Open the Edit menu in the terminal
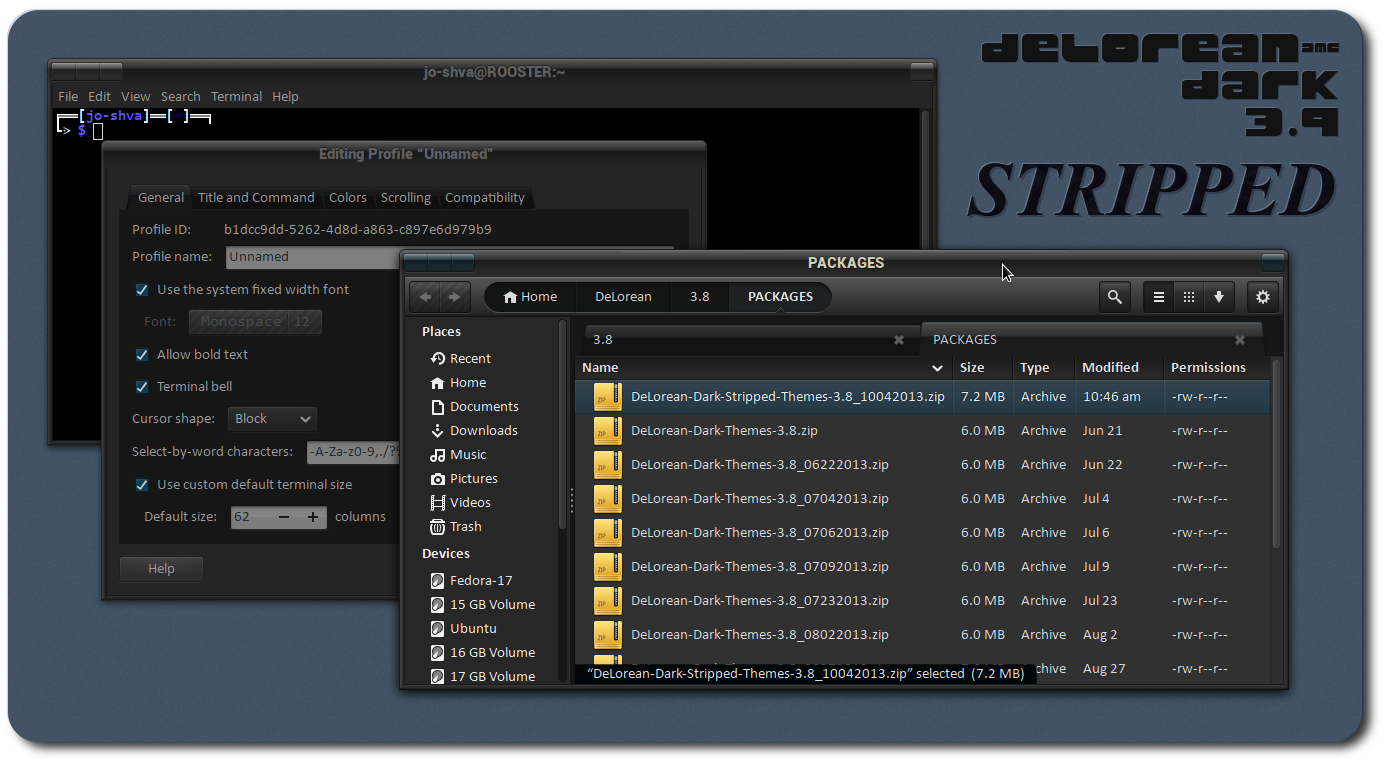Image resolution: width=1386 pixels, height=765 pixels. click(99, 97)
